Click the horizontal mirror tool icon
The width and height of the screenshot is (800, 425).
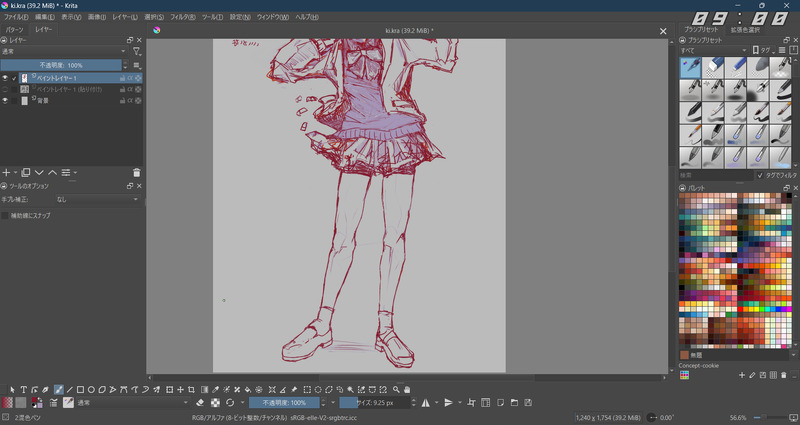click(425, 403)
